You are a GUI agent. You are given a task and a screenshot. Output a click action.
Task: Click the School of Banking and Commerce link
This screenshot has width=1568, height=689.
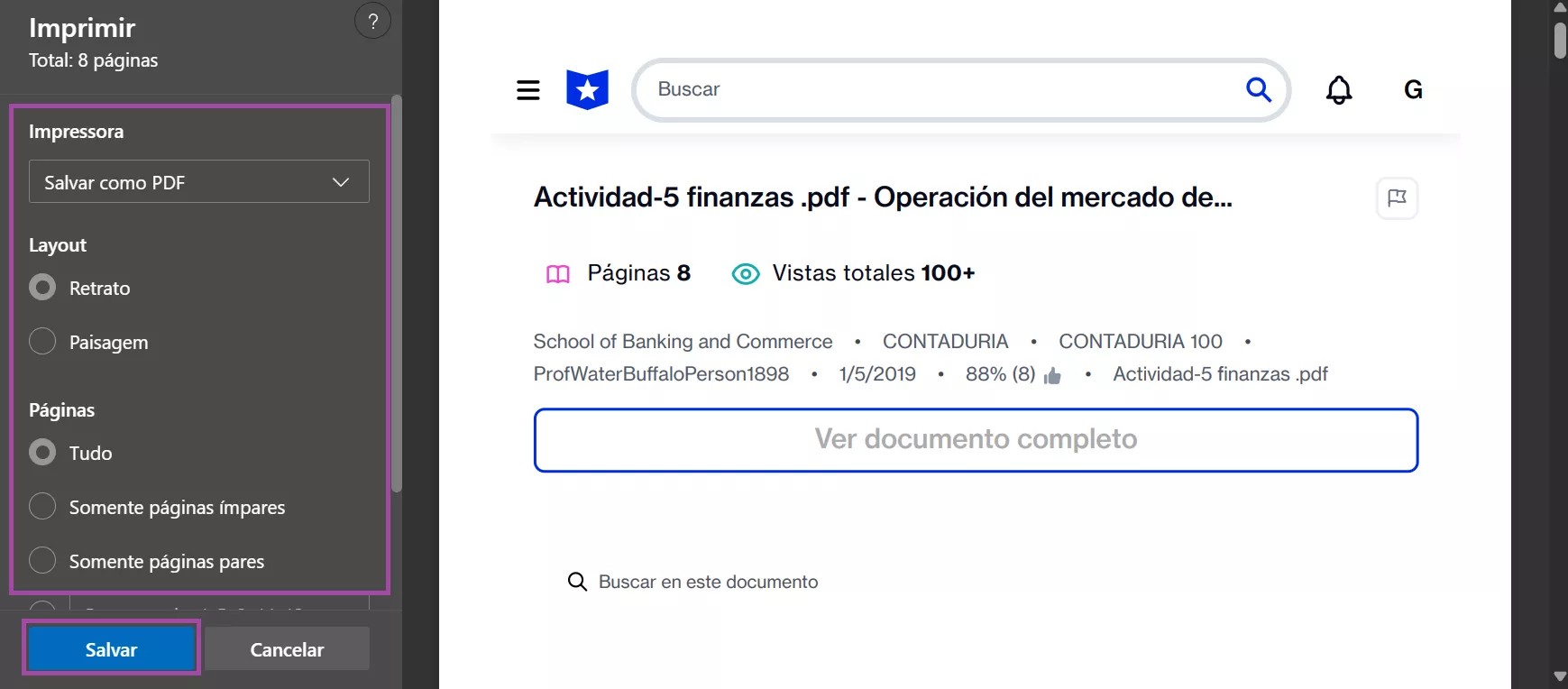pyautogui.click(x=683, y=341)
